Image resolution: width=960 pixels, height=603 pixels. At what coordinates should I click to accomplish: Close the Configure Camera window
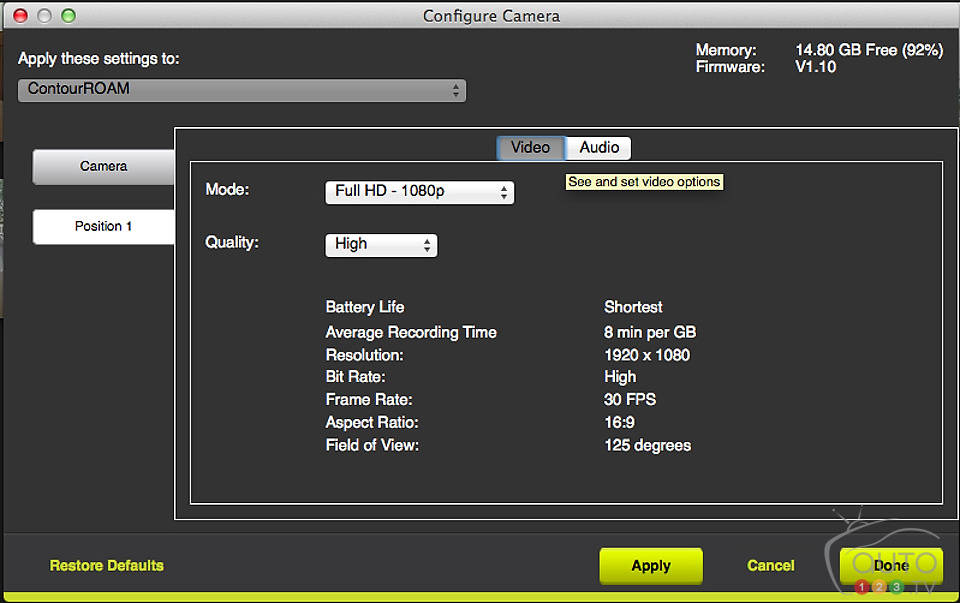point(22,16)
